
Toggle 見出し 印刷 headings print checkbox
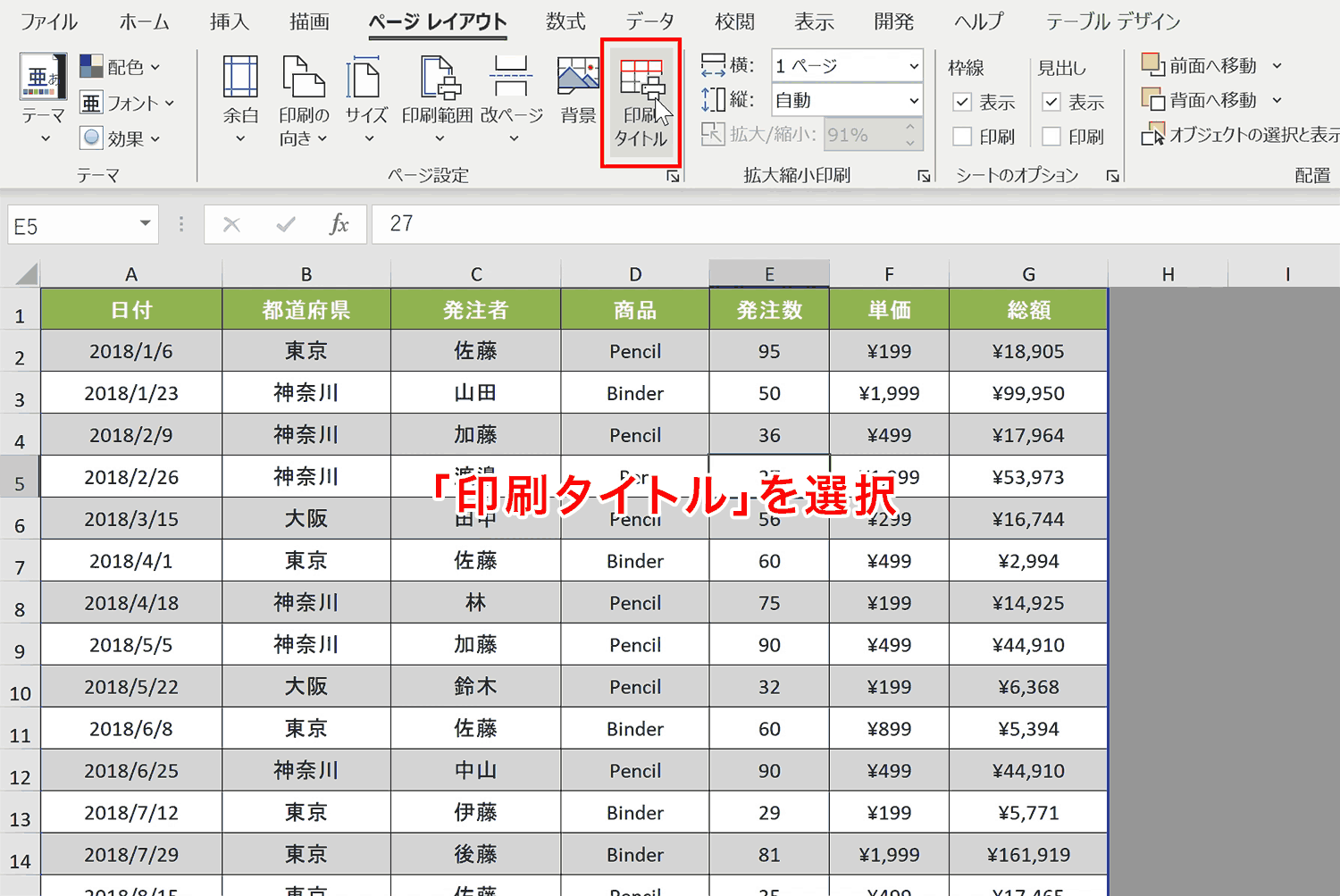[1051, 137]
